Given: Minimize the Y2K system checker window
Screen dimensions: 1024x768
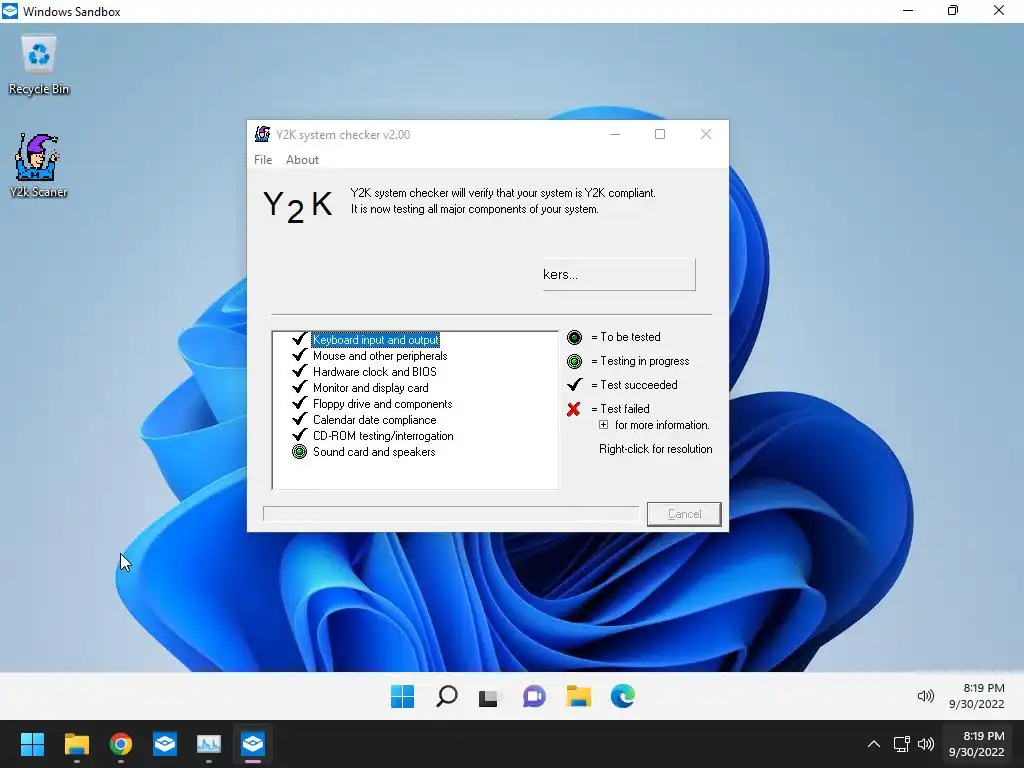Looking at the screenshot, I should tap(615, 134).
